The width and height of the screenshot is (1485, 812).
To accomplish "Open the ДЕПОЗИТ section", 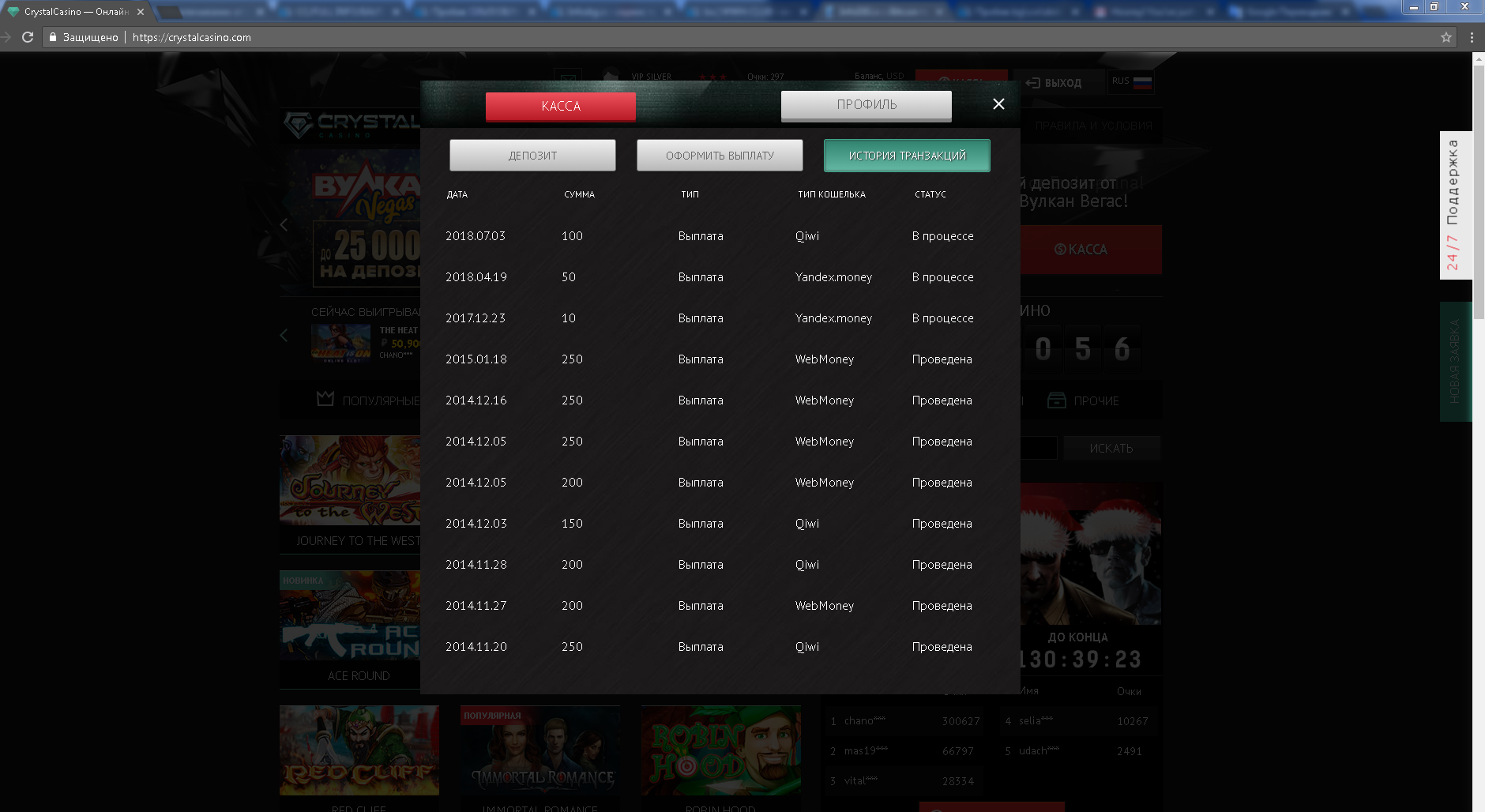I will (x=532, y=156).
